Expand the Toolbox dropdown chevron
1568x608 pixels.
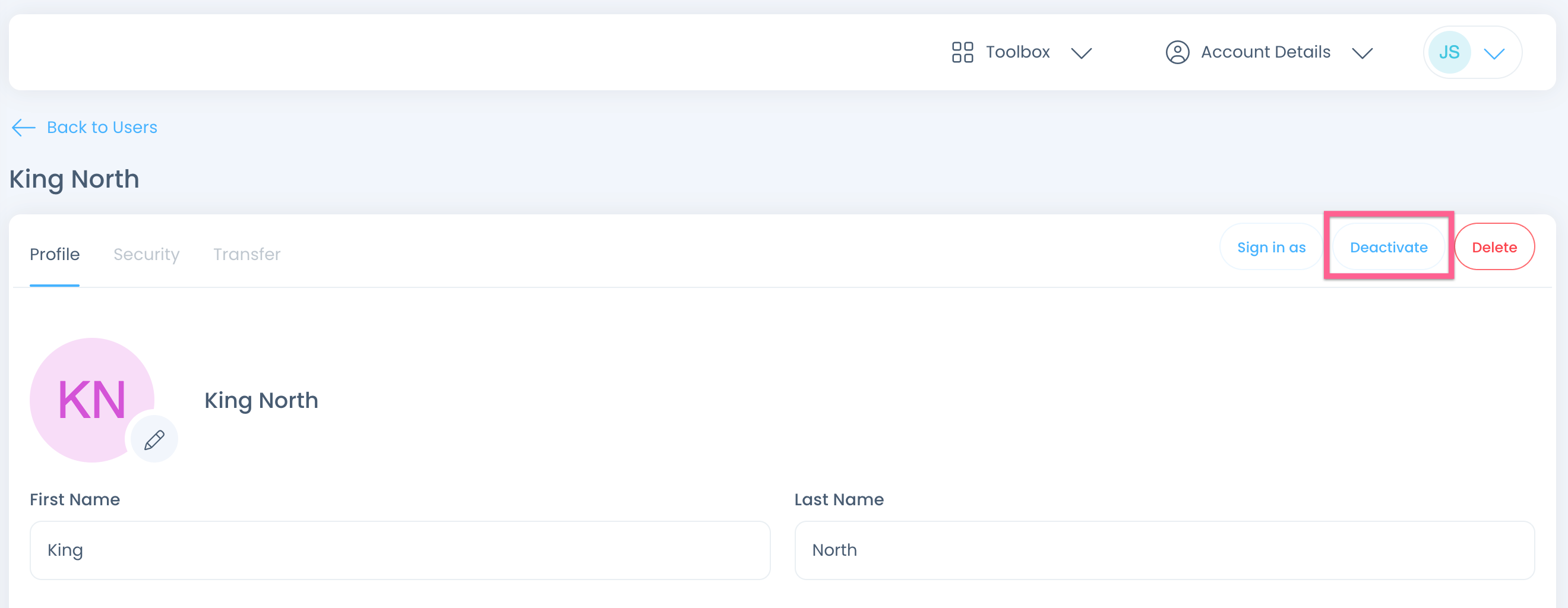pyautogui.click(x=1081, y=53)
